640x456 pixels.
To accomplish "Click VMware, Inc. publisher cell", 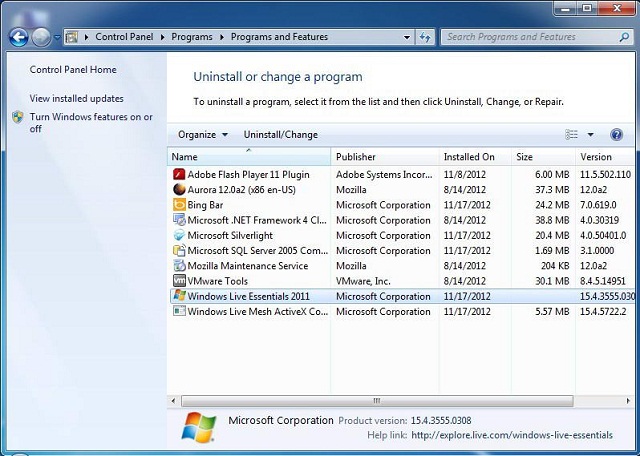I will (363, 281).
